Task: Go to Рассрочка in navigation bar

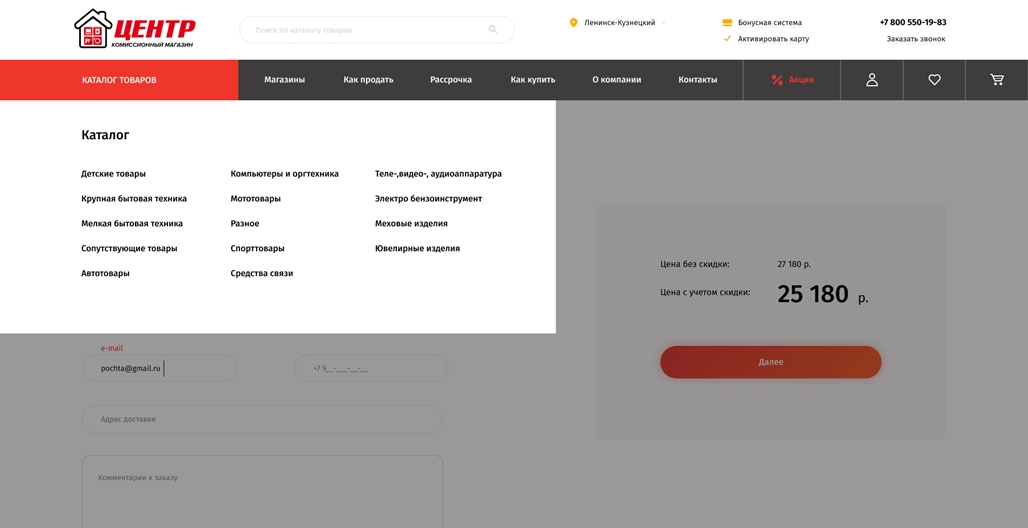Action: click(x=451, y=80)
